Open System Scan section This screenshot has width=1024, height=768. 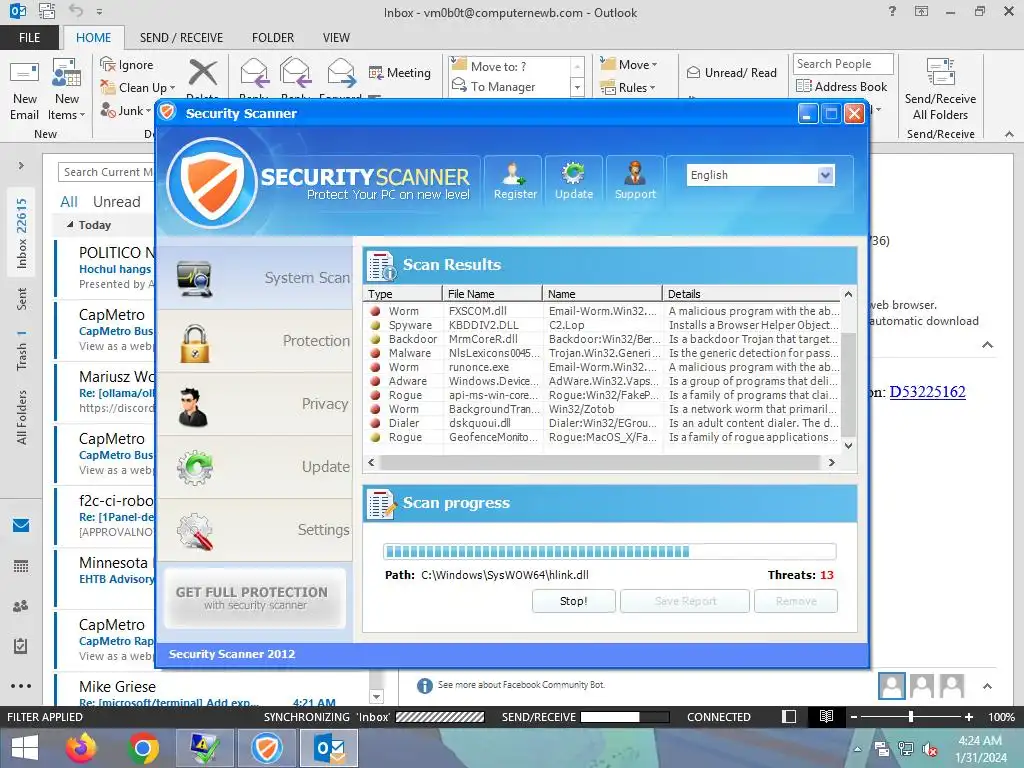255,278
